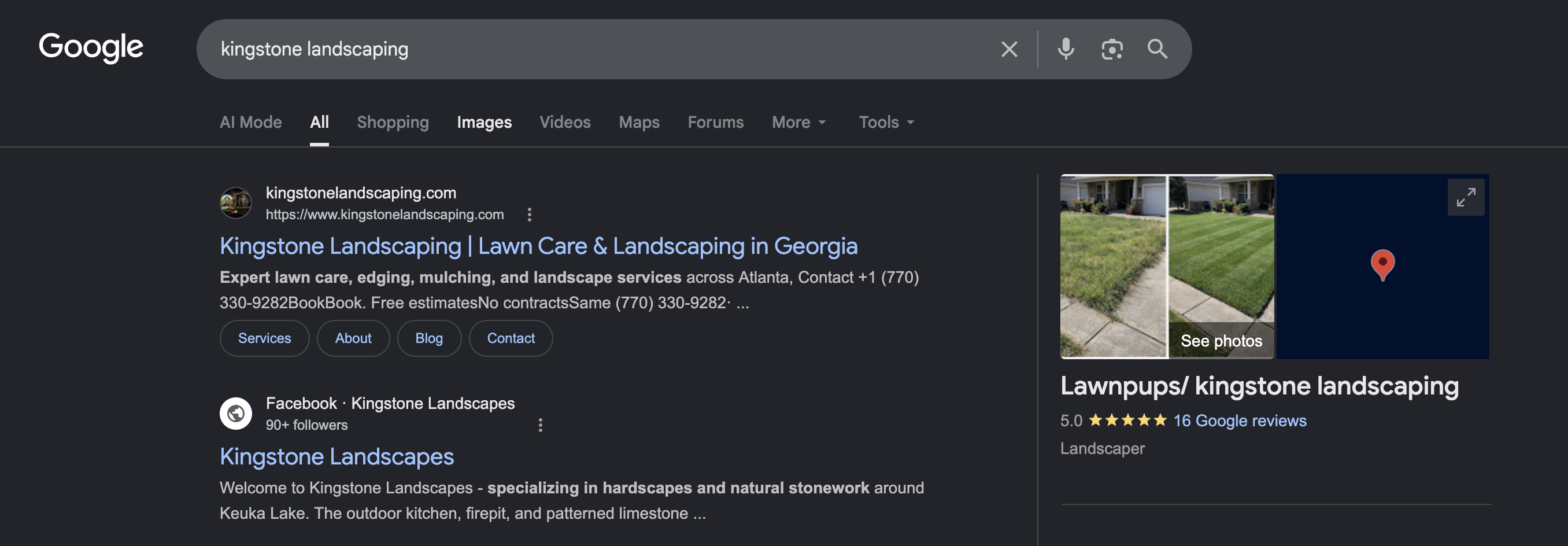Open the Services sitelink chip
1568x546 pixels.
click(265, 338)
